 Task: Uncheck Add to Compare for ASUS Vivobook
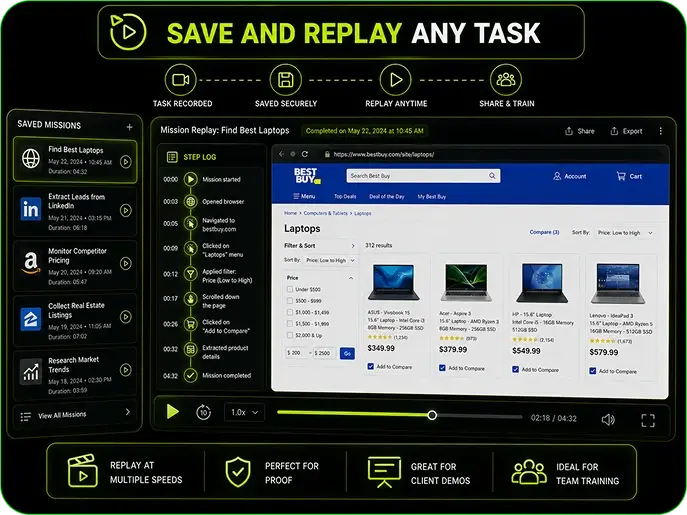click(371, 366)
